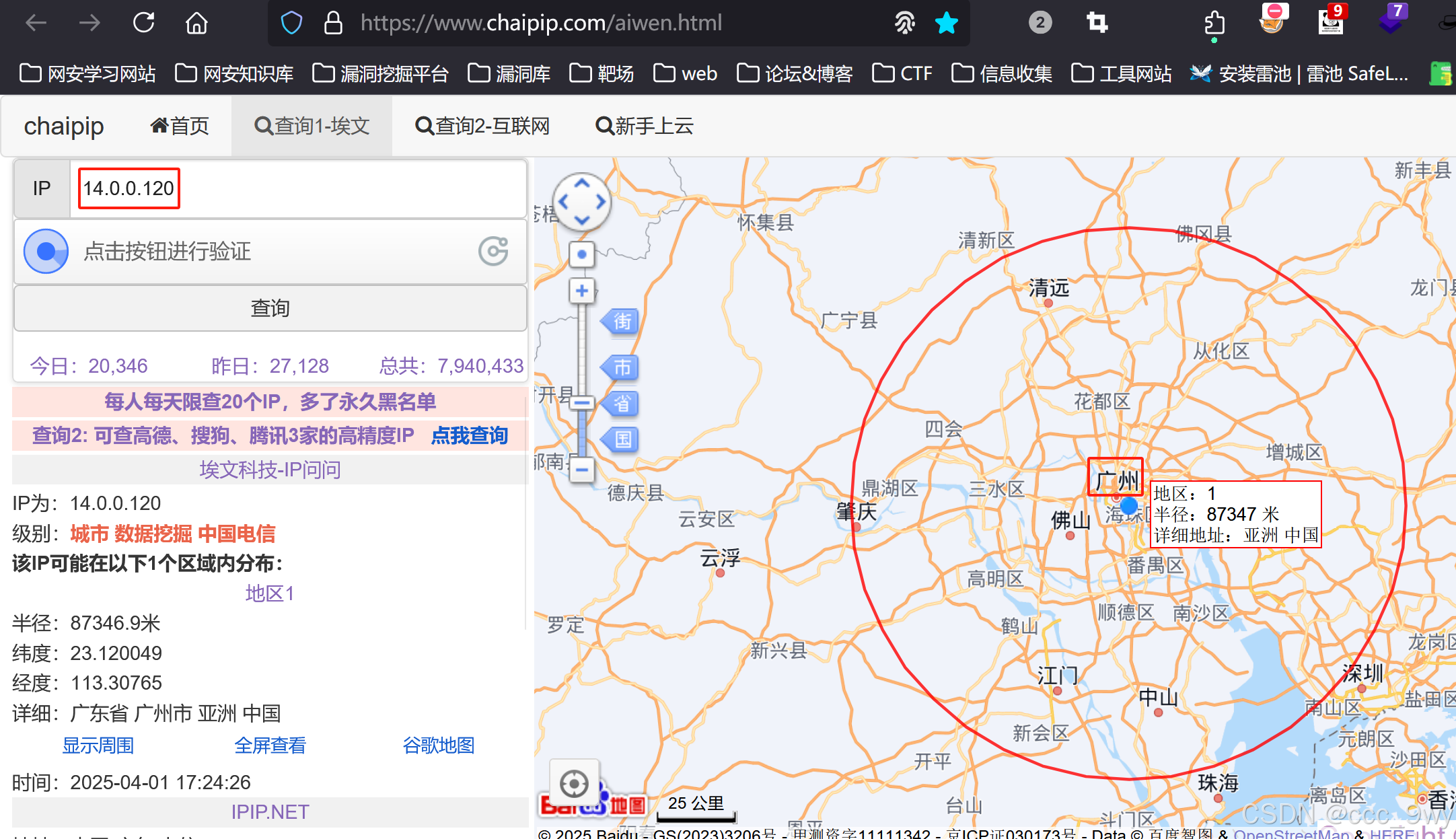Open the 新手上云 menu item
Screen dimensions: 1456x839
(644, 126)
